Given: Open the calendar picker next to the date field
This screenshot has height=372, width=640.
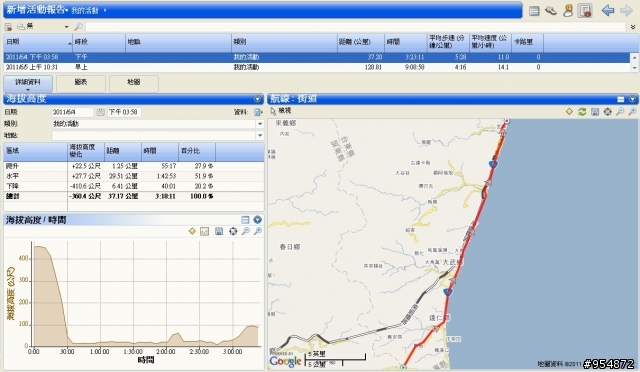Looking at the screenshot, I should [100, 112].
